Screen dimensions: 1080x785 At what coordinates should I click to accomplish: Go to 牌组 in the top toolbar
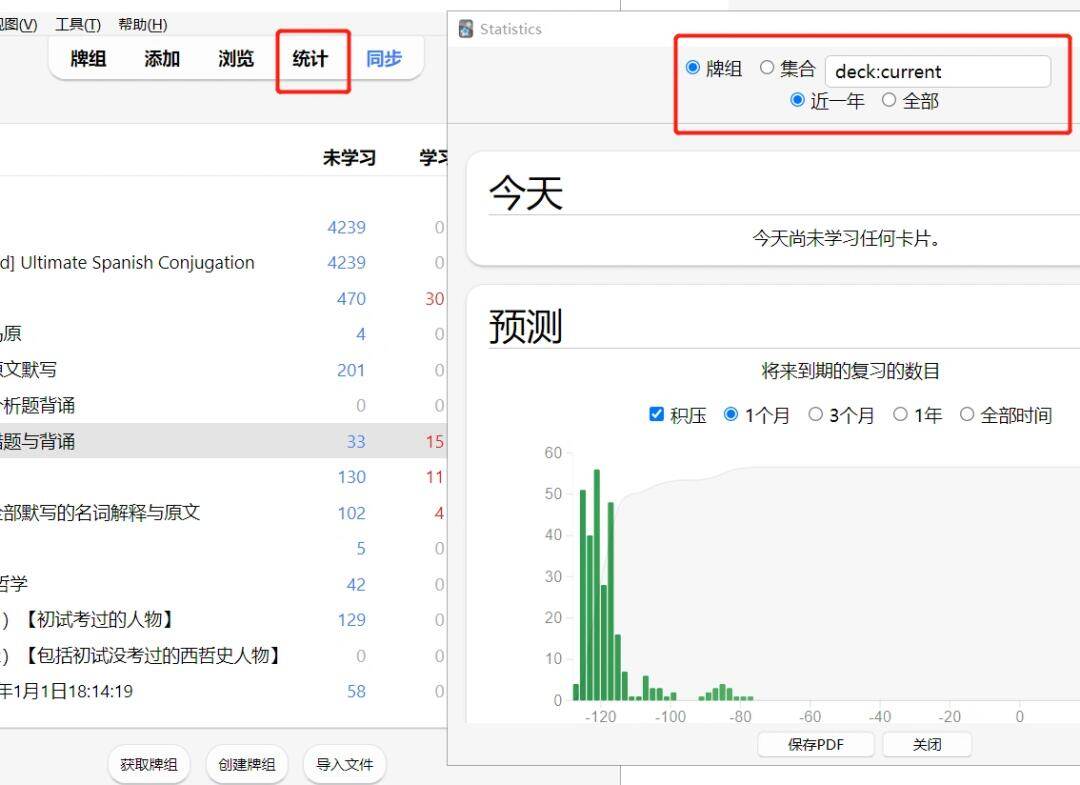pyautogui.click(x=88, y=59)
